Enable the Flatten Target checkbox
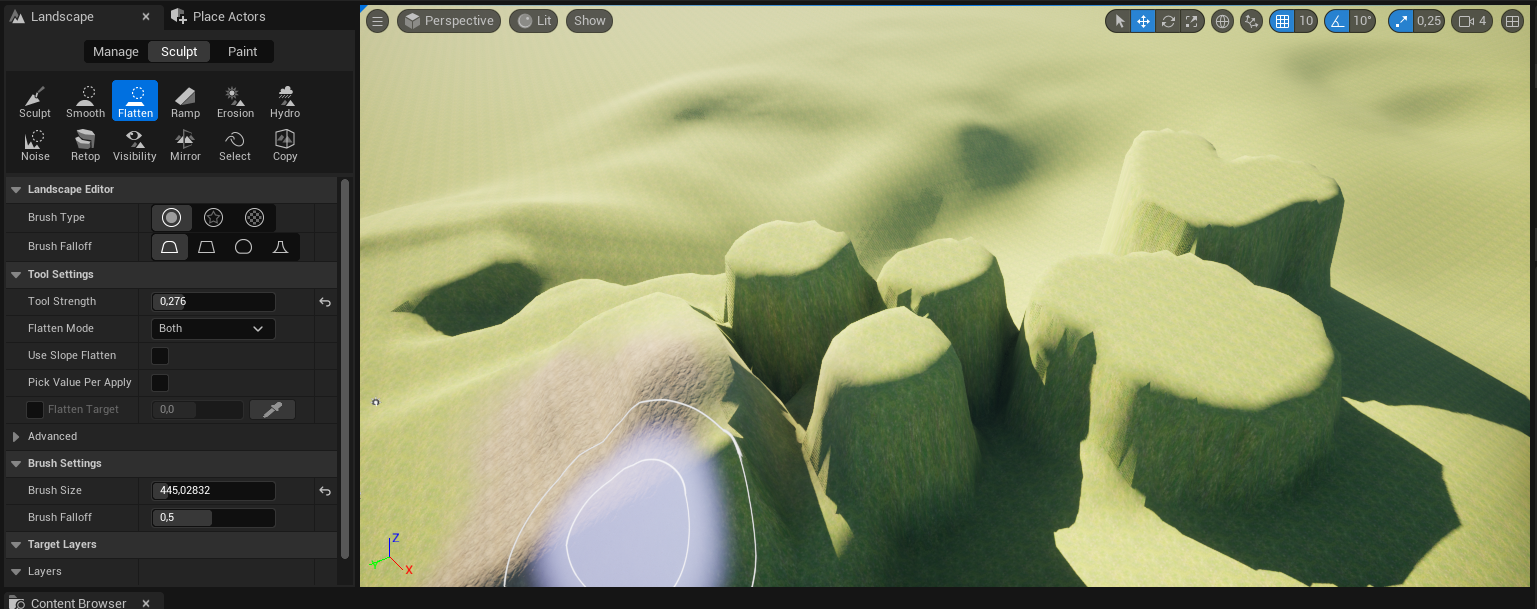Screen dimensions: 1537x609 click(35, 410)
